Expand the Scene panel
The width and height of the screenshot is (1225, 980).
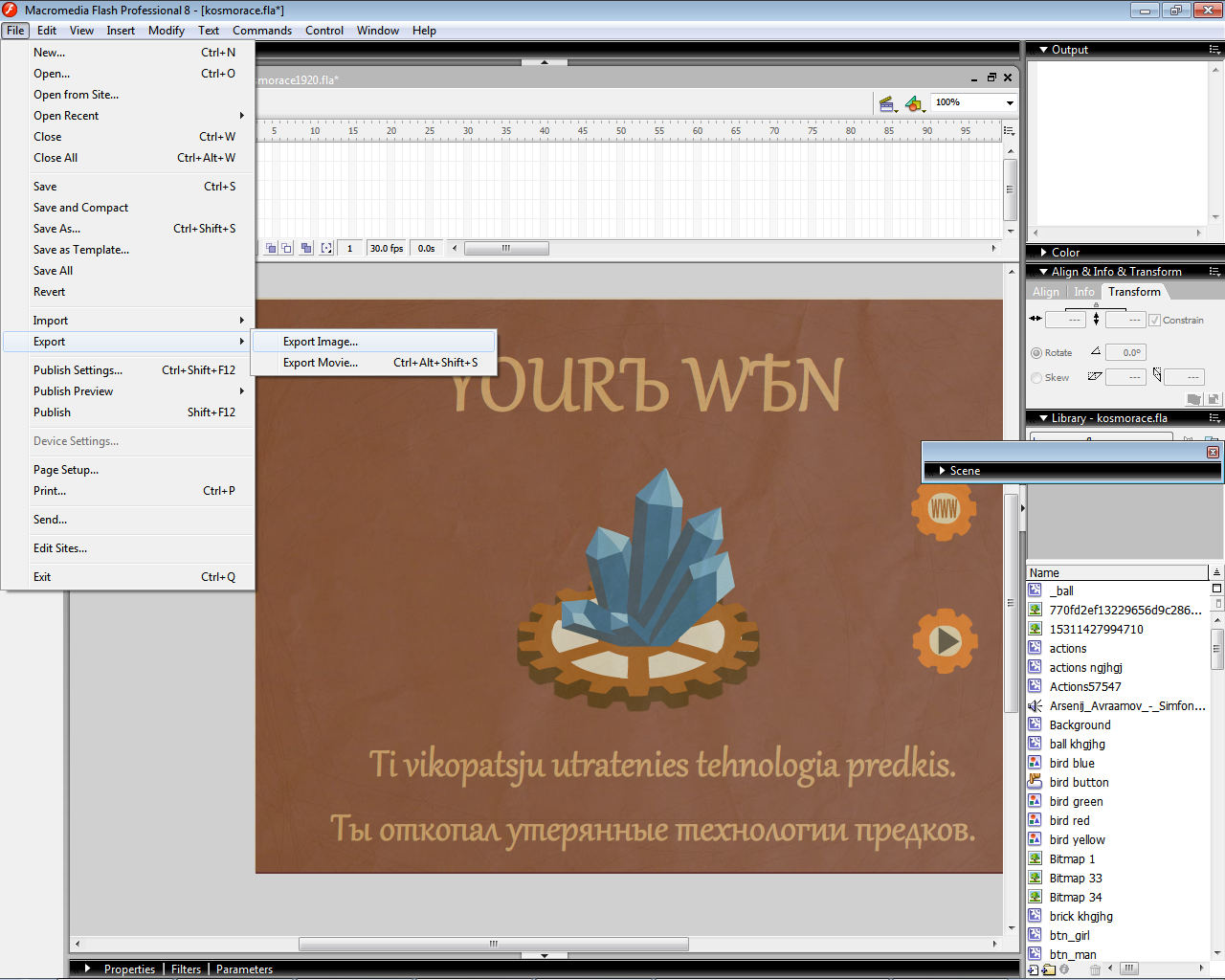pyautogui.click(x=943, y=471)
